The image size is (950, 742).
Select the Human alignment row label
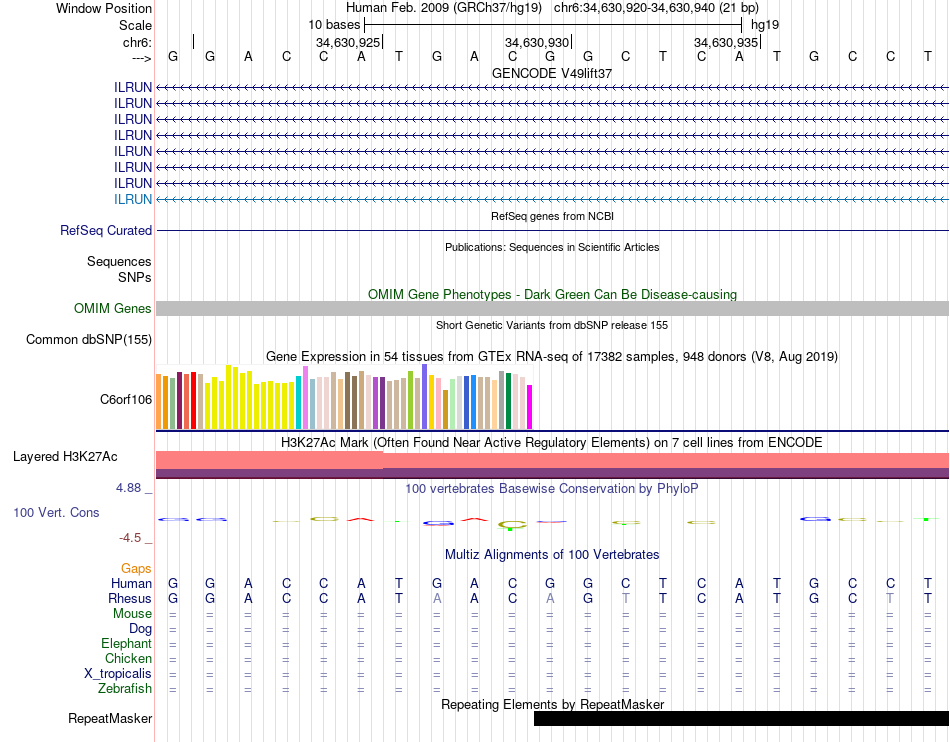click(131, 583)
